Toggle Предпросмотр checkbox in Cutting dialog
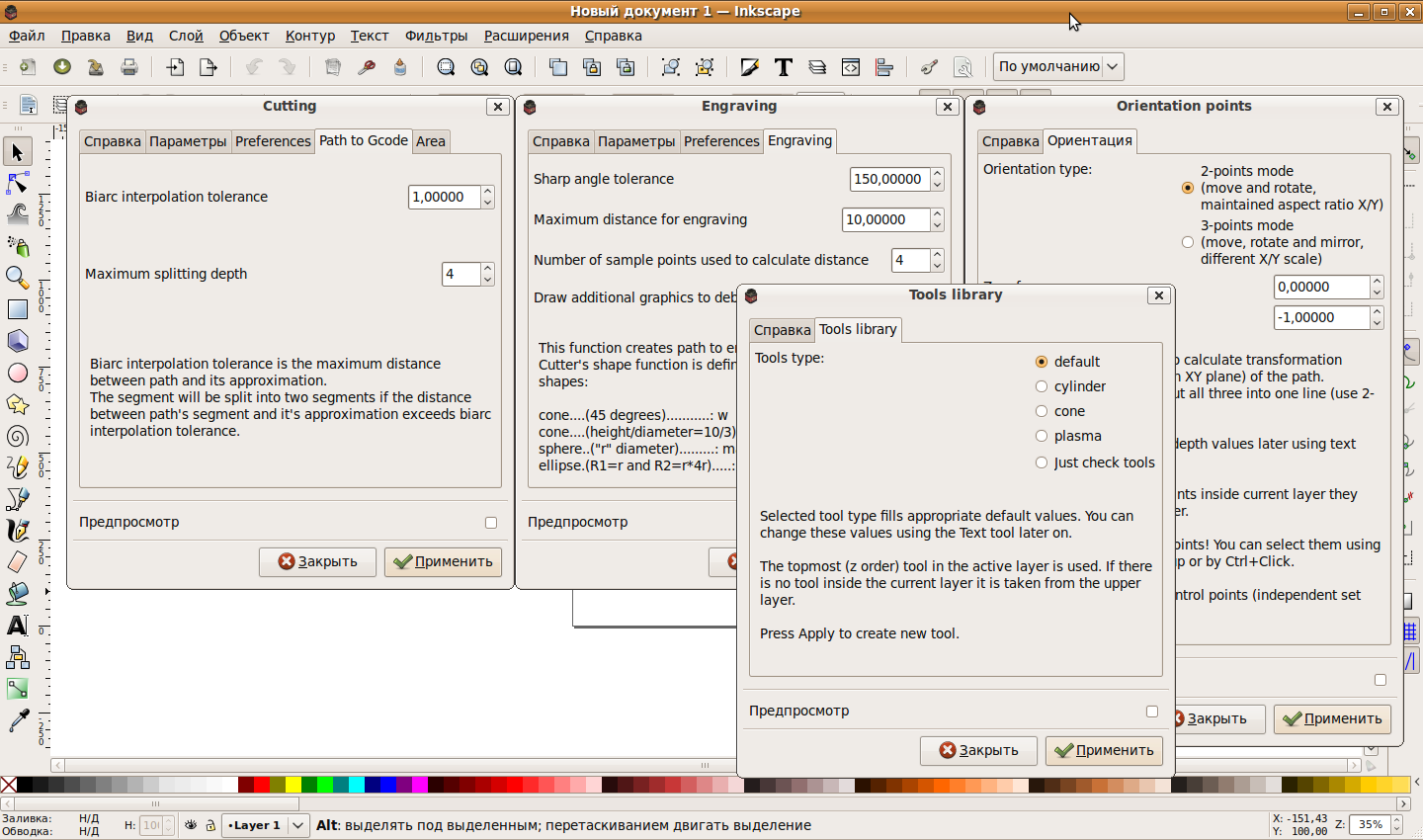The width and height of the screenshot is (1423, 840). [491, 523]
